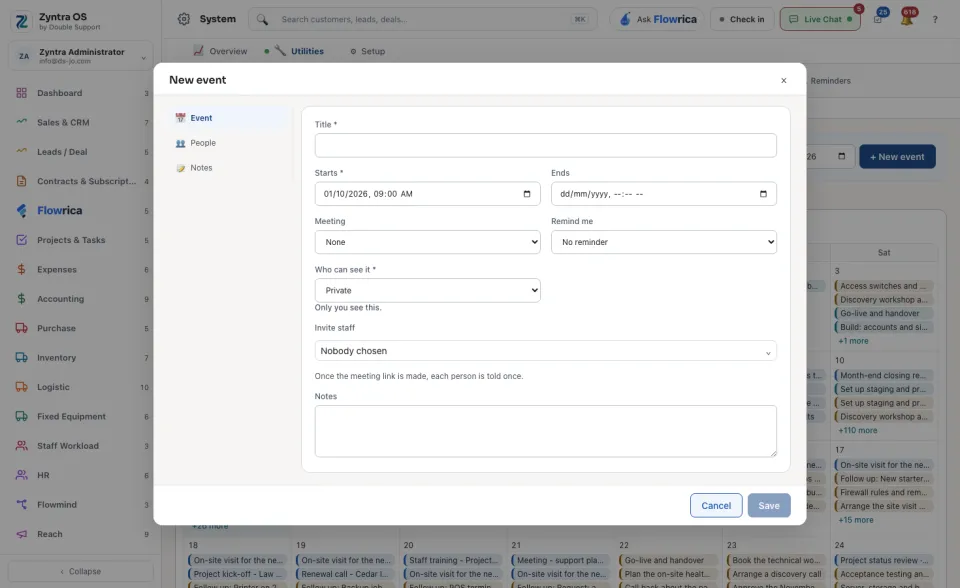This screenshot has height=588, width=960.
Task: Expand the Invite staff selector
Action: pos(546,351)
